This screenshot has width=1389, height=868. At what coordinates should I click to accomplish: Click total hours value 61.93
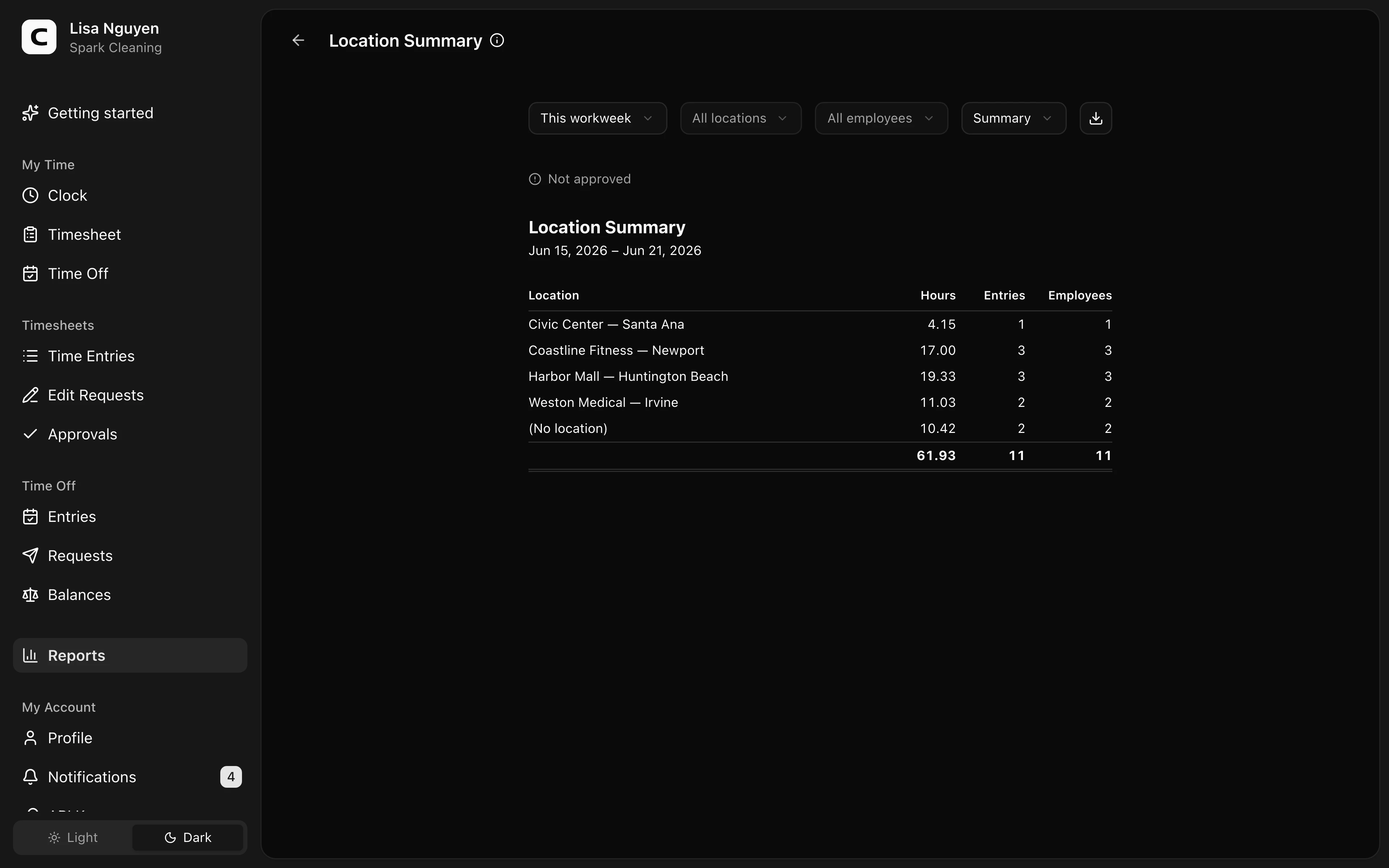click(x=936, y=456)
